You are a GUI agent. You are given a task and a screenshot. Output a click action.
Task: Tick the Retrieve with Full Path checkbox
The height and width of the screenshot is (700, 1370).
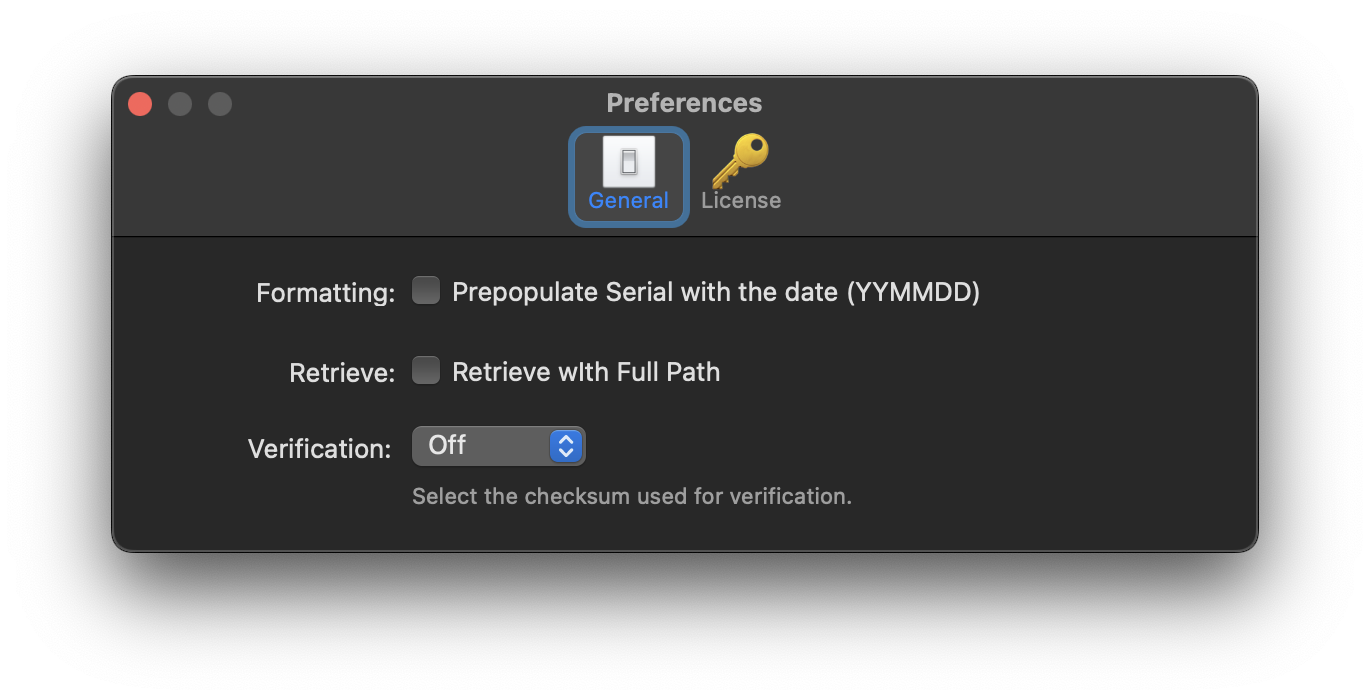pos(427,371)
